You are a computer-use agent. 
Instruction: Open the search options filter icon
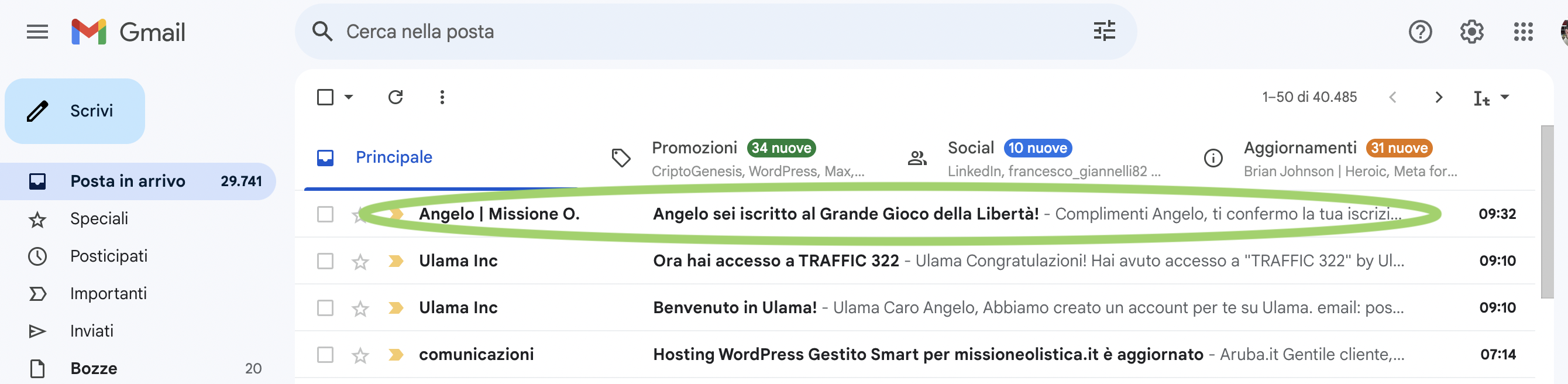pos(1103,31)
